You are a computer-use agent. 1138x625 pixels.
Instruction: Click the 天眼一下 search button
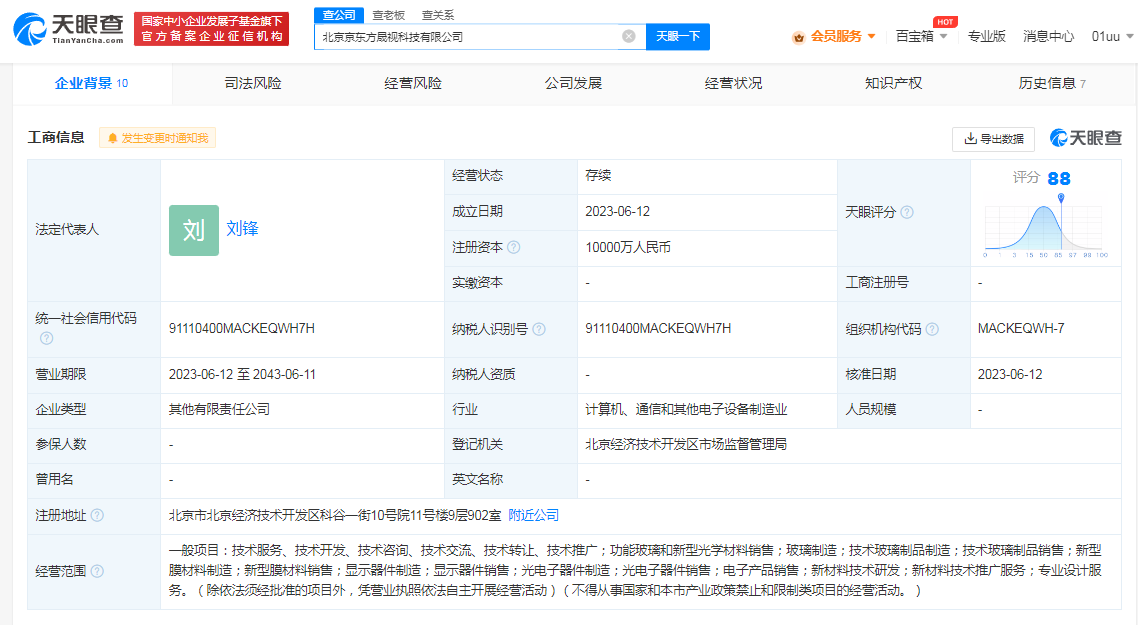678,36
